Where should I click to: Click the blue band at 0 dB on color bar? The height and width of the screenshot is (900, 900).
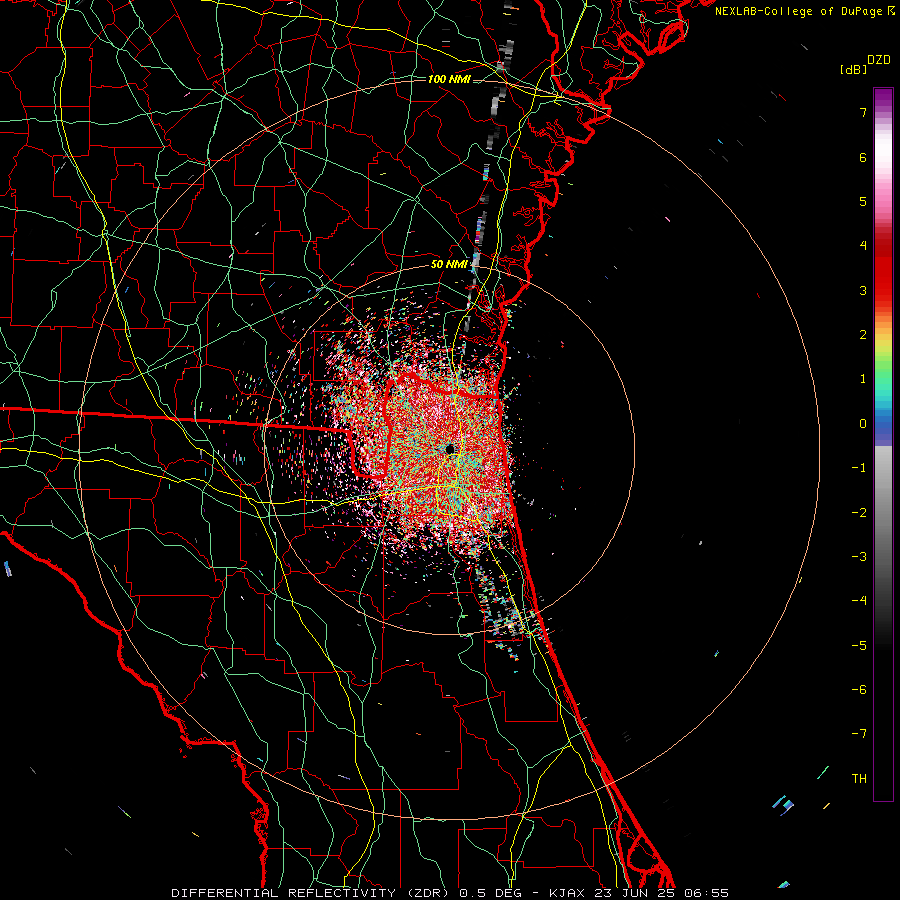tap(883, 425)
